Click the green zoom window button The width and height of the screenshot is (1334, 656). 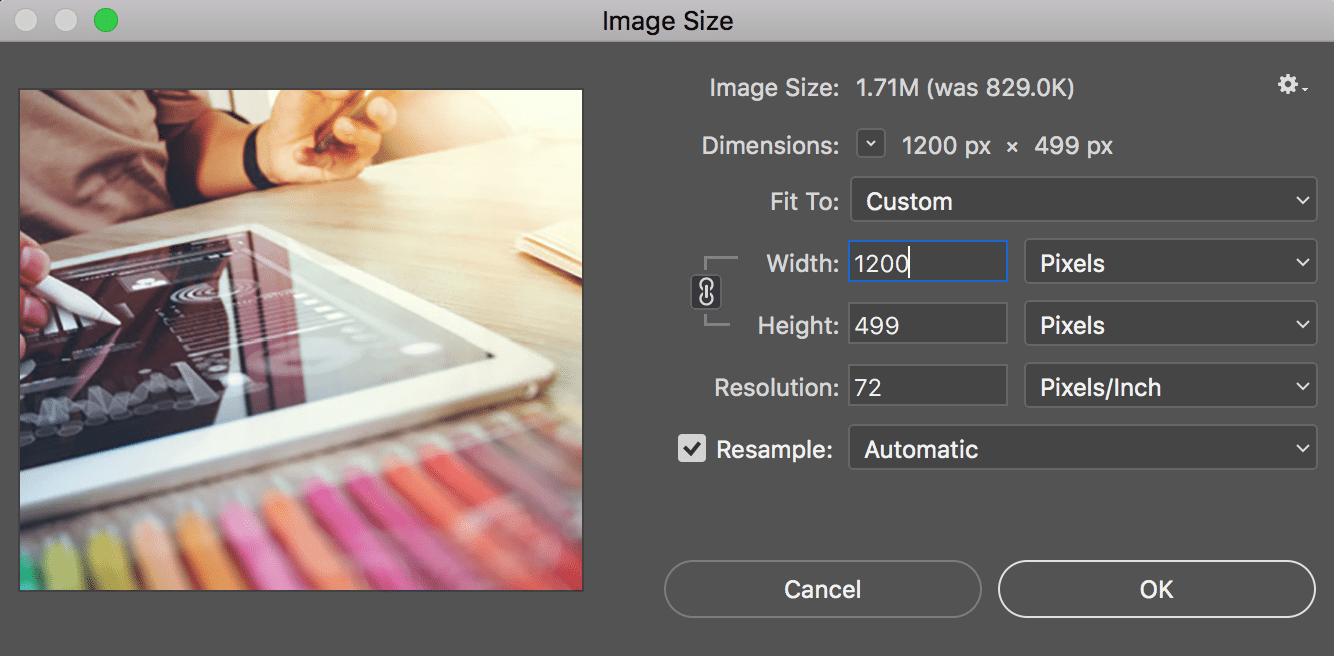point(105,19)
